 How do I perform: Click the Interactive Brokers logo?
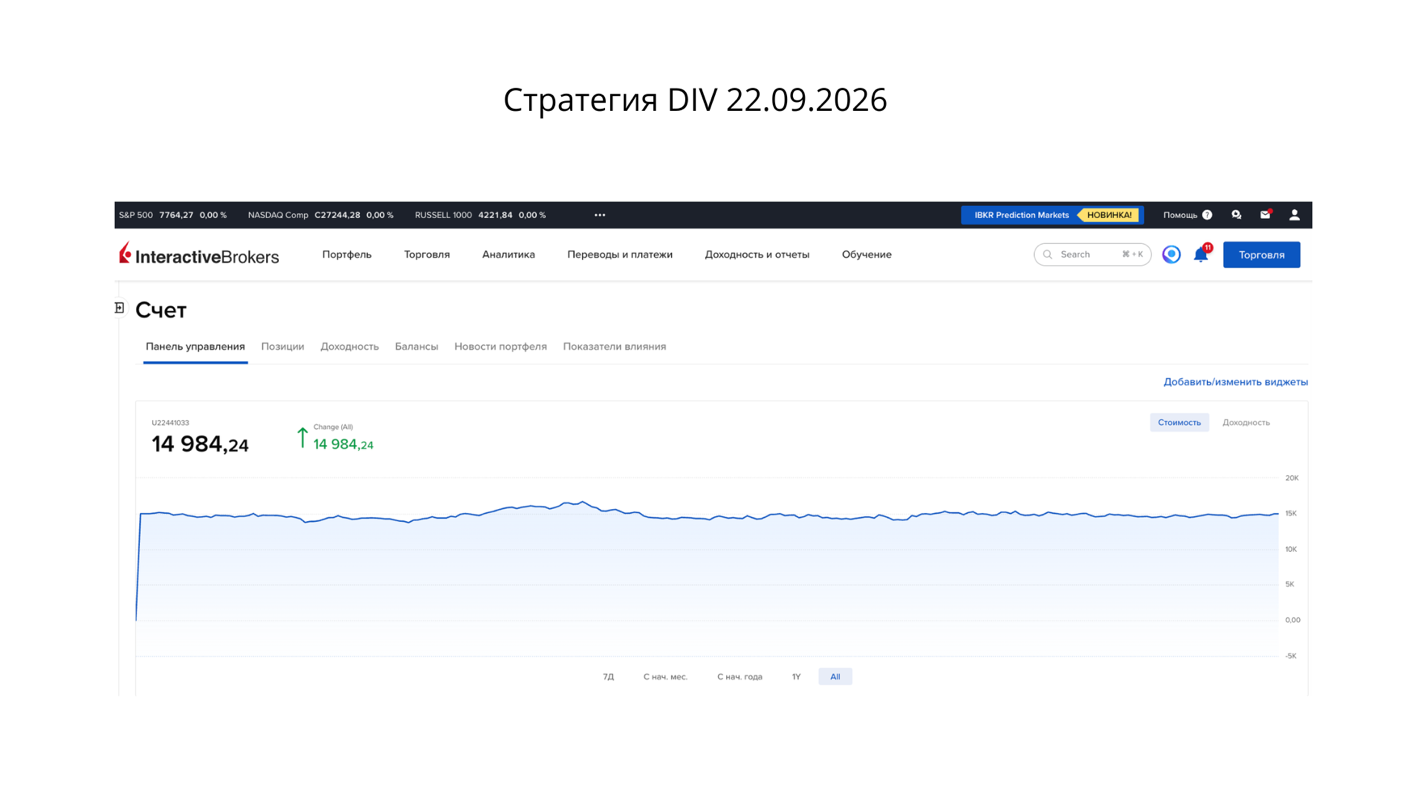(x=199, y=255)
